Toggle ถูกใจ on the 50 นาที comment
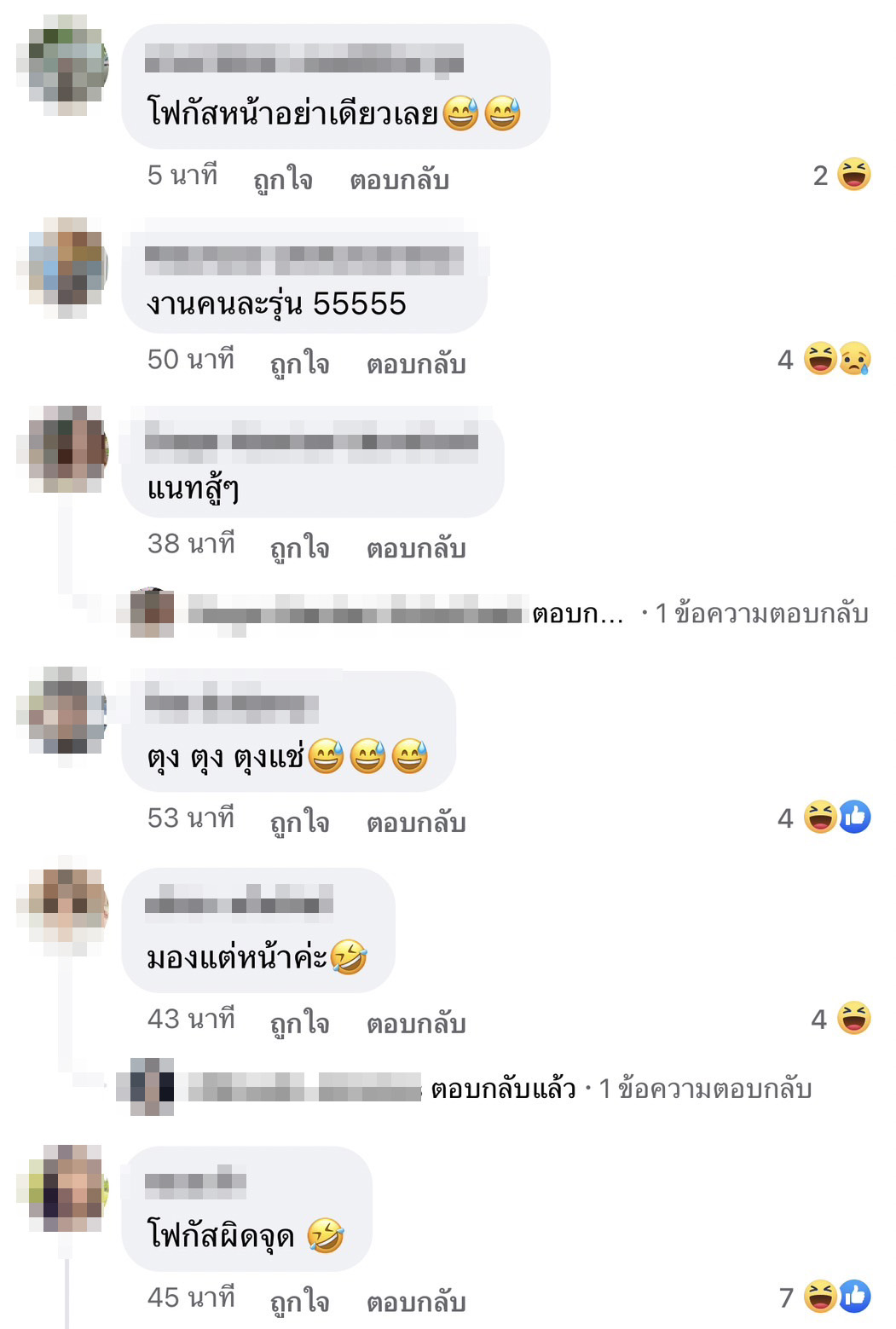The width and height of the screenshot is (896, 1329). (300, 363)
